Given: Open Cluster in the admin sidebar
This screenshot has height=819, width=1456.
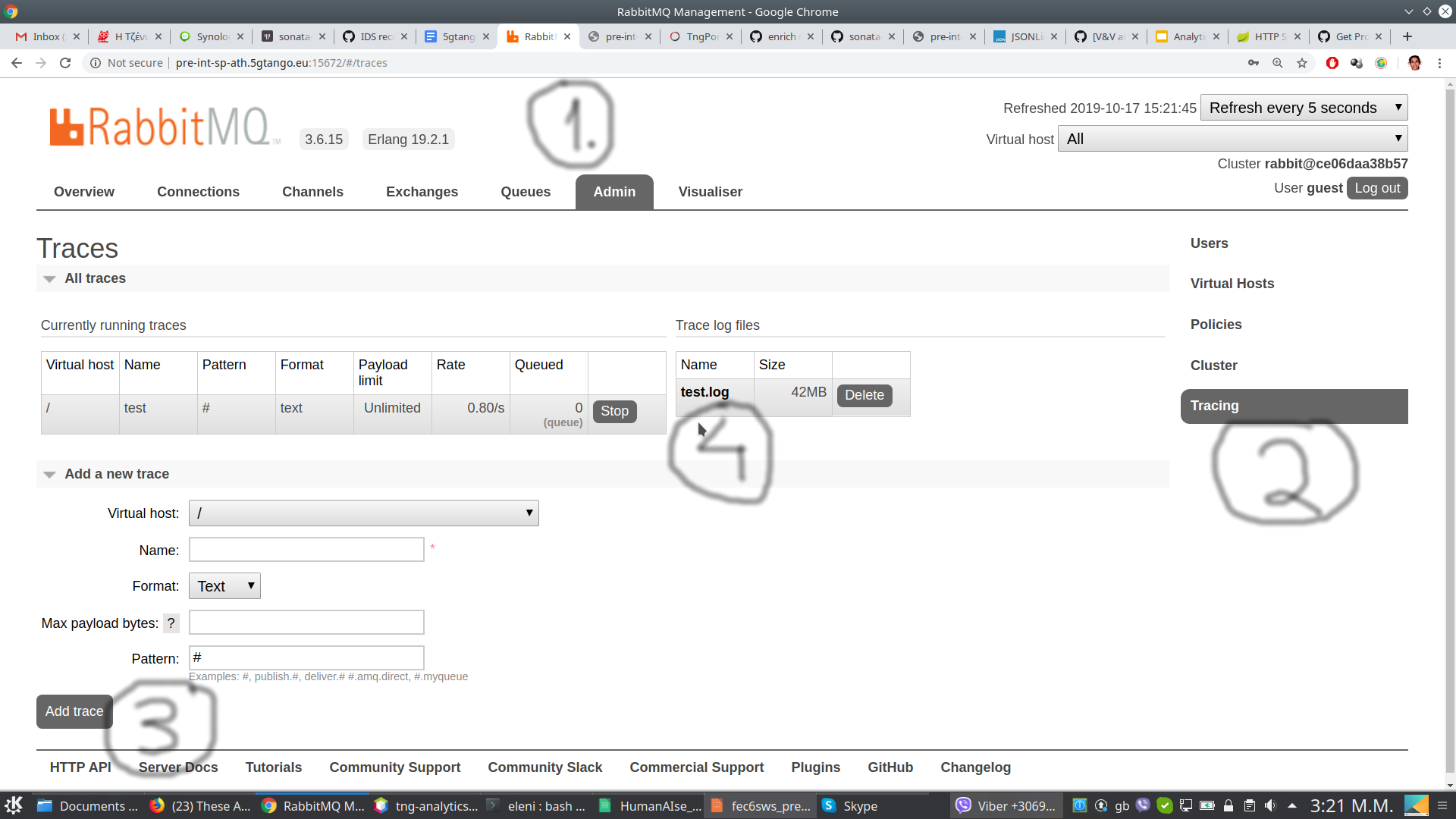Looking at the screenshot, I should pyautogui.click(x=1213, y=366).
